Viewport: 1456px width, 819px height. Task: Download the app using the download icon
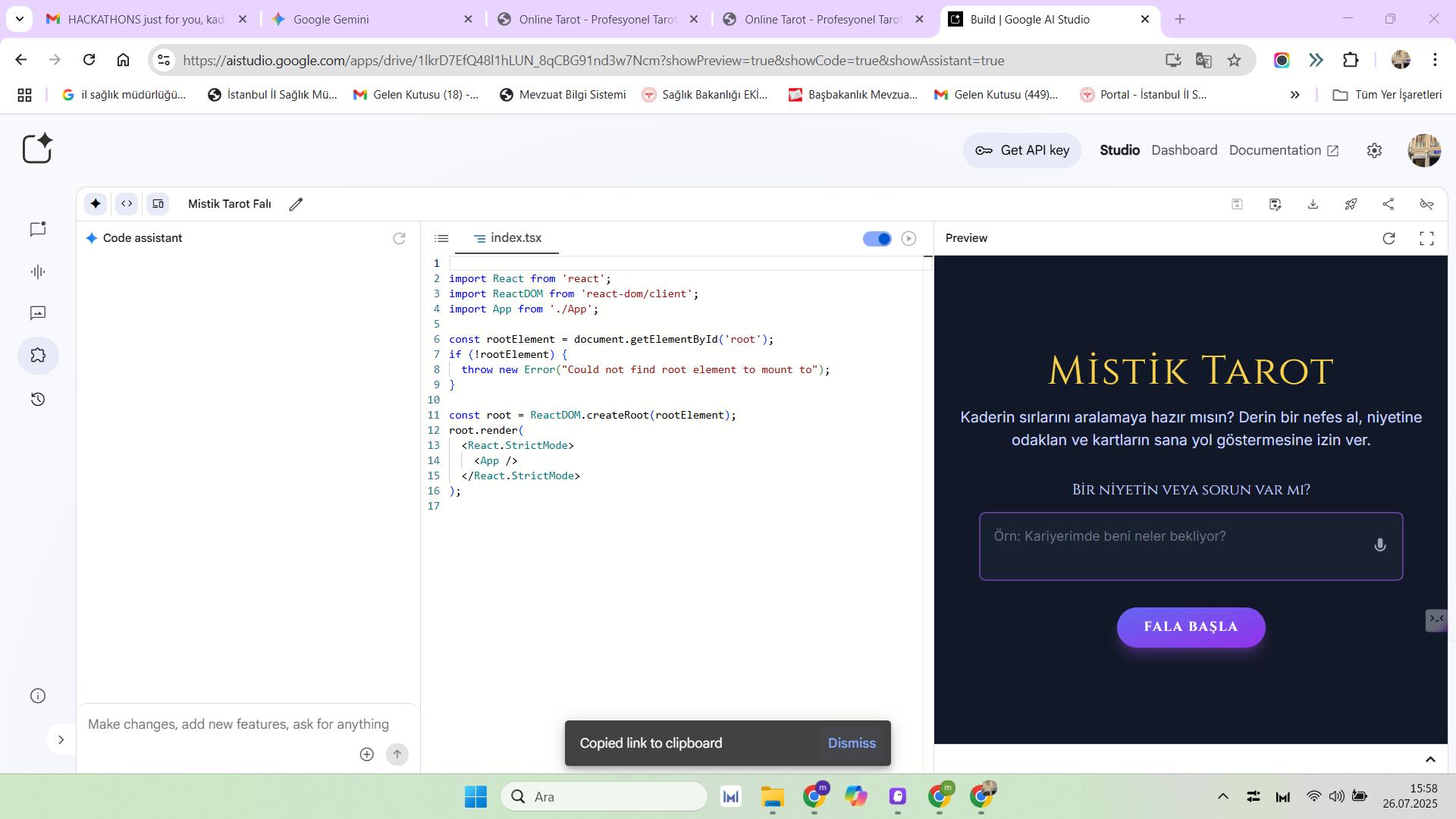pos(1313,204)
